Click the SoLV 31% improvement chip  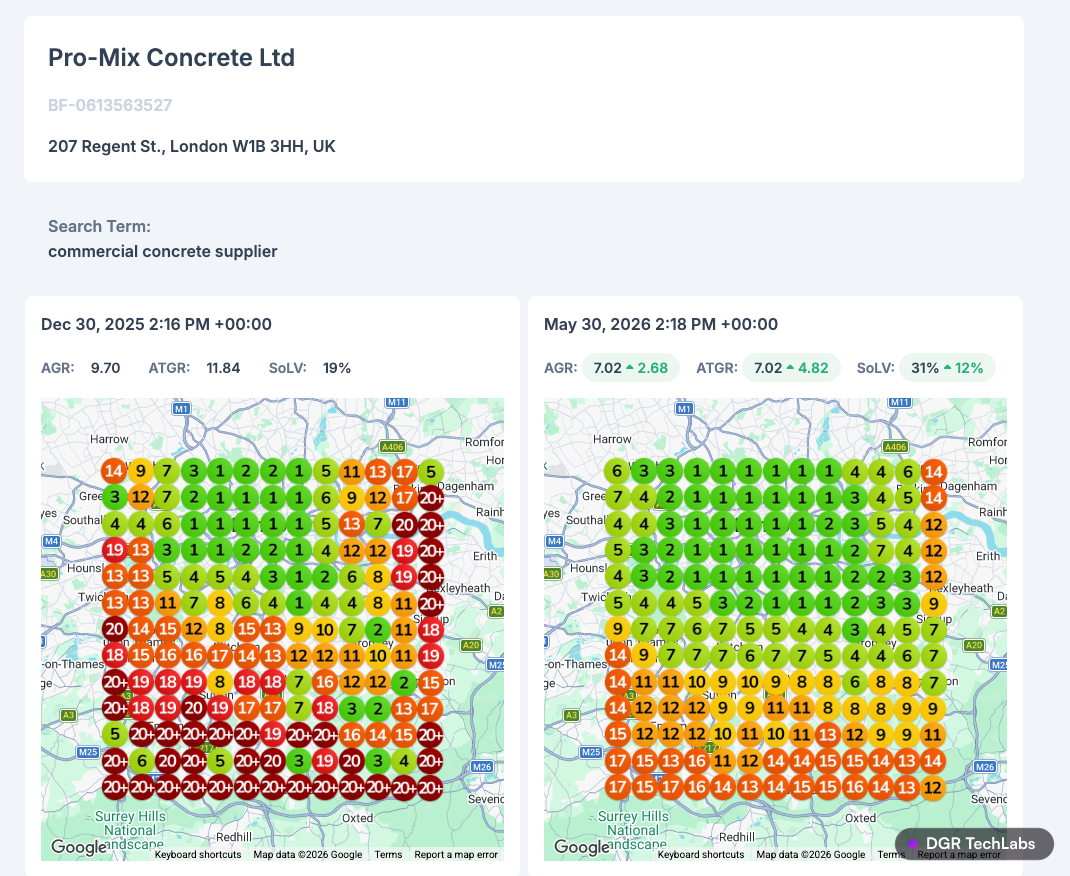947,368
